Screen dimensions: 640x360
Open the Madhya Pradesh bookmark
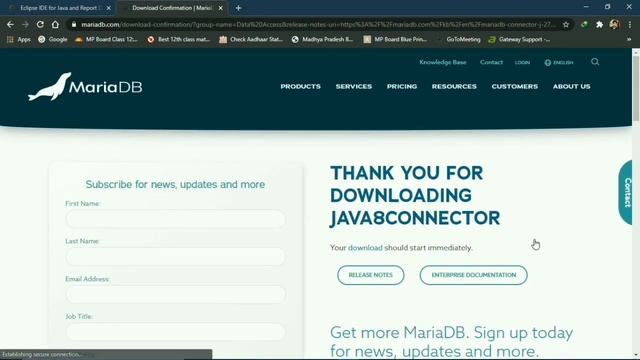[x=322, y=40]
